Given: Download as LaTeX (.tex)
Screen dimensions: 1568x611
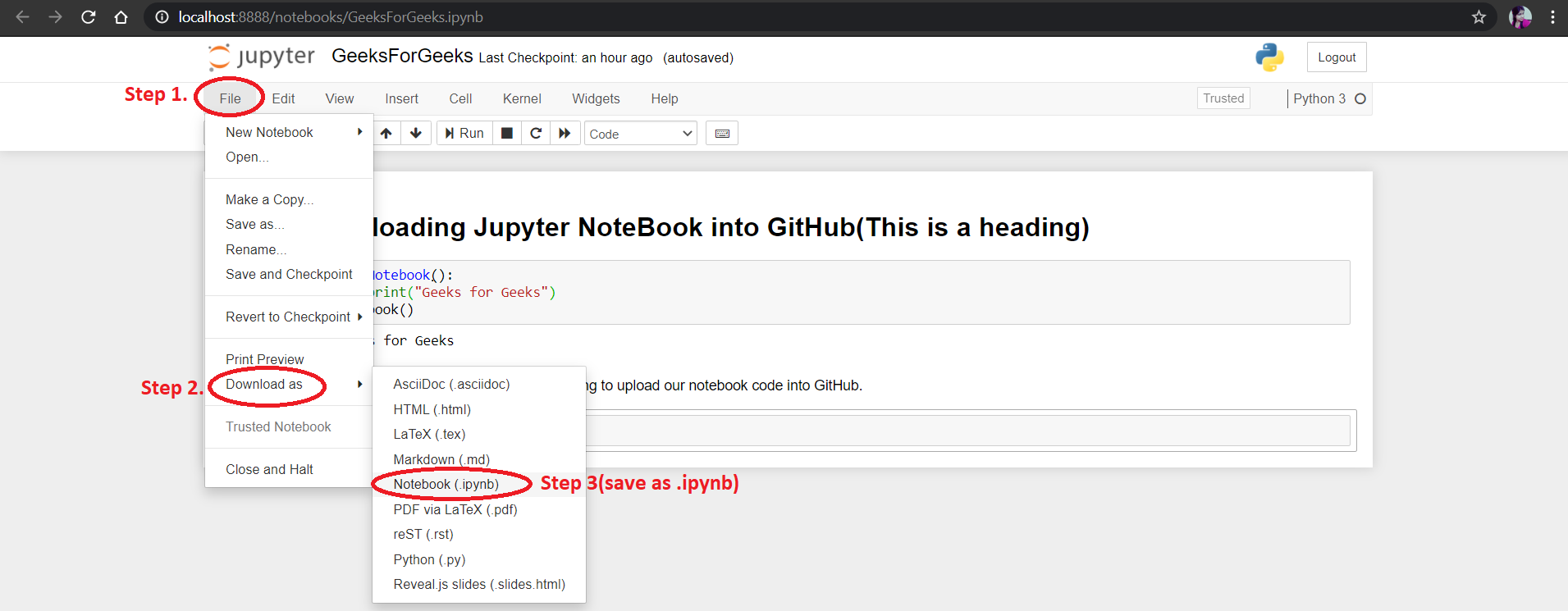Looking at the screenshot, I should [x=479, y=434].
